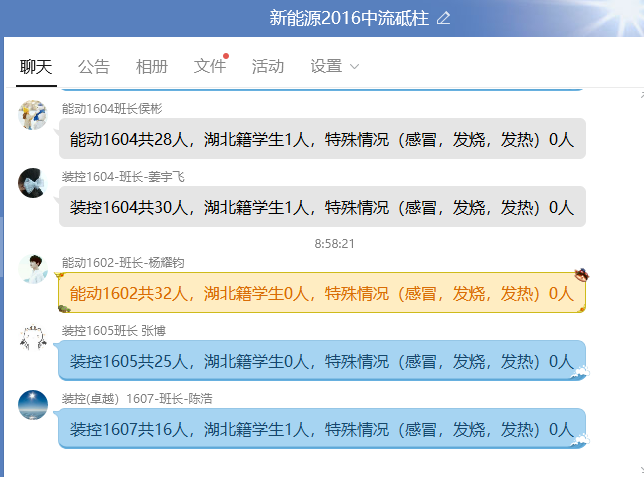Click the gray 装控1604共30人 message bubble
Screen dimensions: 644x477
(x=321, y=207)
